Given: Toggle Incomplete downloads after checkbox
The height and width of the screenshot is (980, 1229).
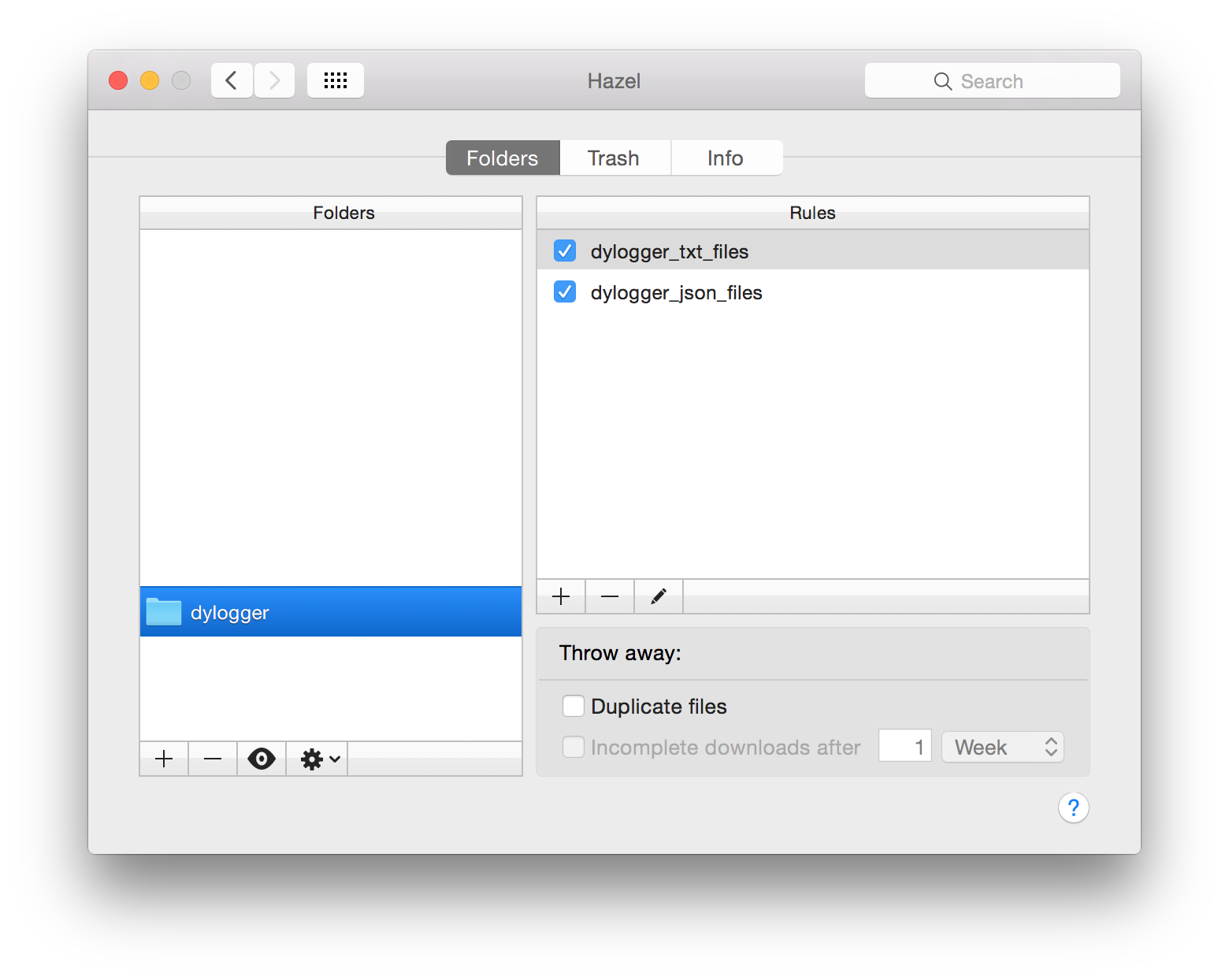Looking at the screenshot, I should tap(574, 747).
